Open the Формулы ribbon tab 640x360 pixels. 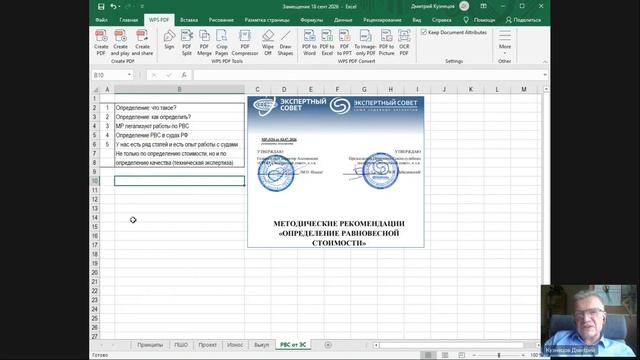click(x=311, y=20)
